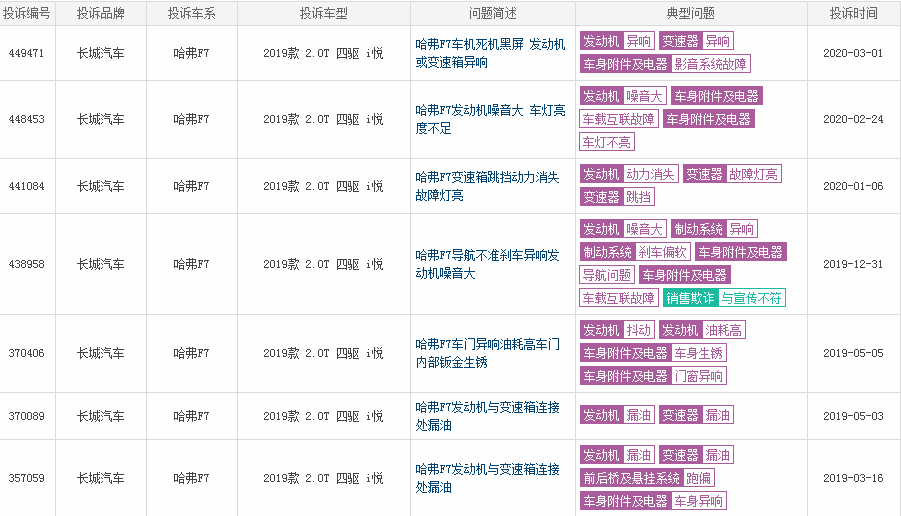Click 2019款 2.0T 四驱 i悦 in row 448453
This screenshot has height=516, width=901.
(324, 120)
